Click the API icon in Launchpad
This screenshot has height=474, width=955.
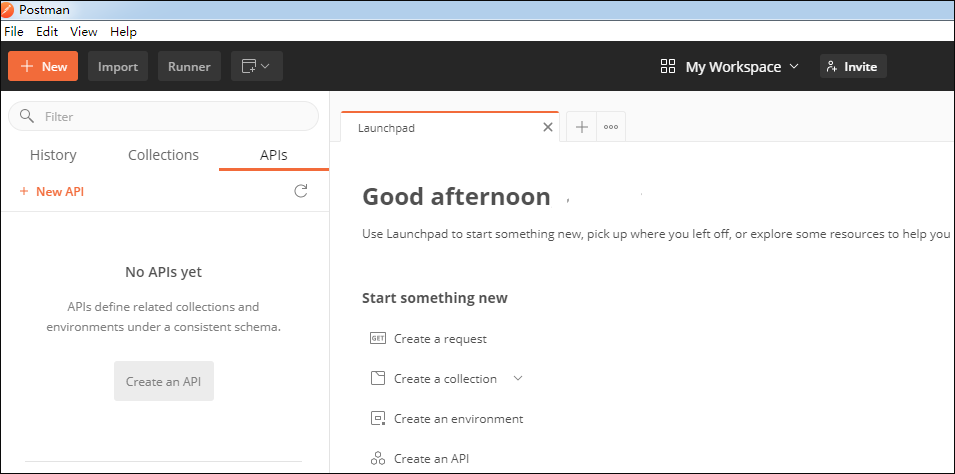pyautogui.click(x=378, y=459)
